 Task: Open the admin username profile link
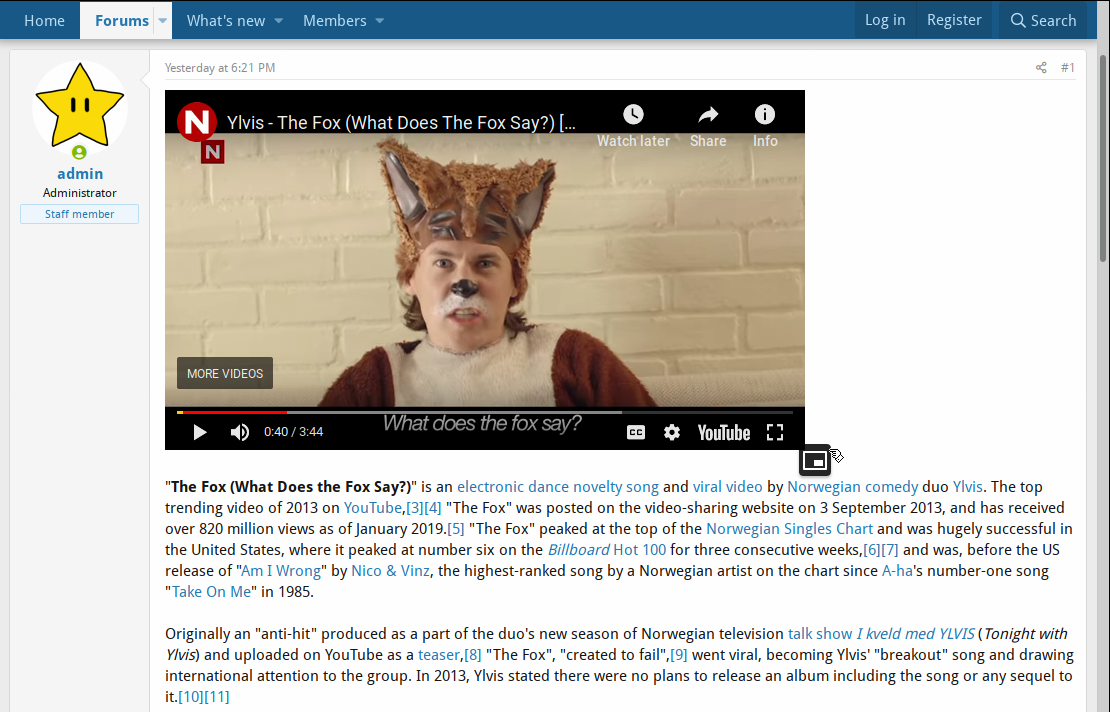click(x=80, y=173)
